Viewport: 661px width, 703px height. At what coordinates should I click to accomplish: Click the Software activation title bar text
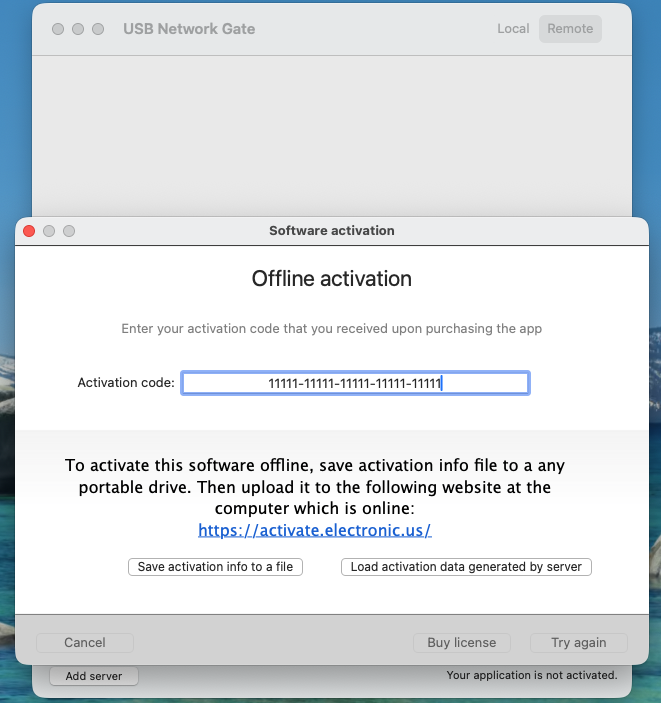pos(331,230)
